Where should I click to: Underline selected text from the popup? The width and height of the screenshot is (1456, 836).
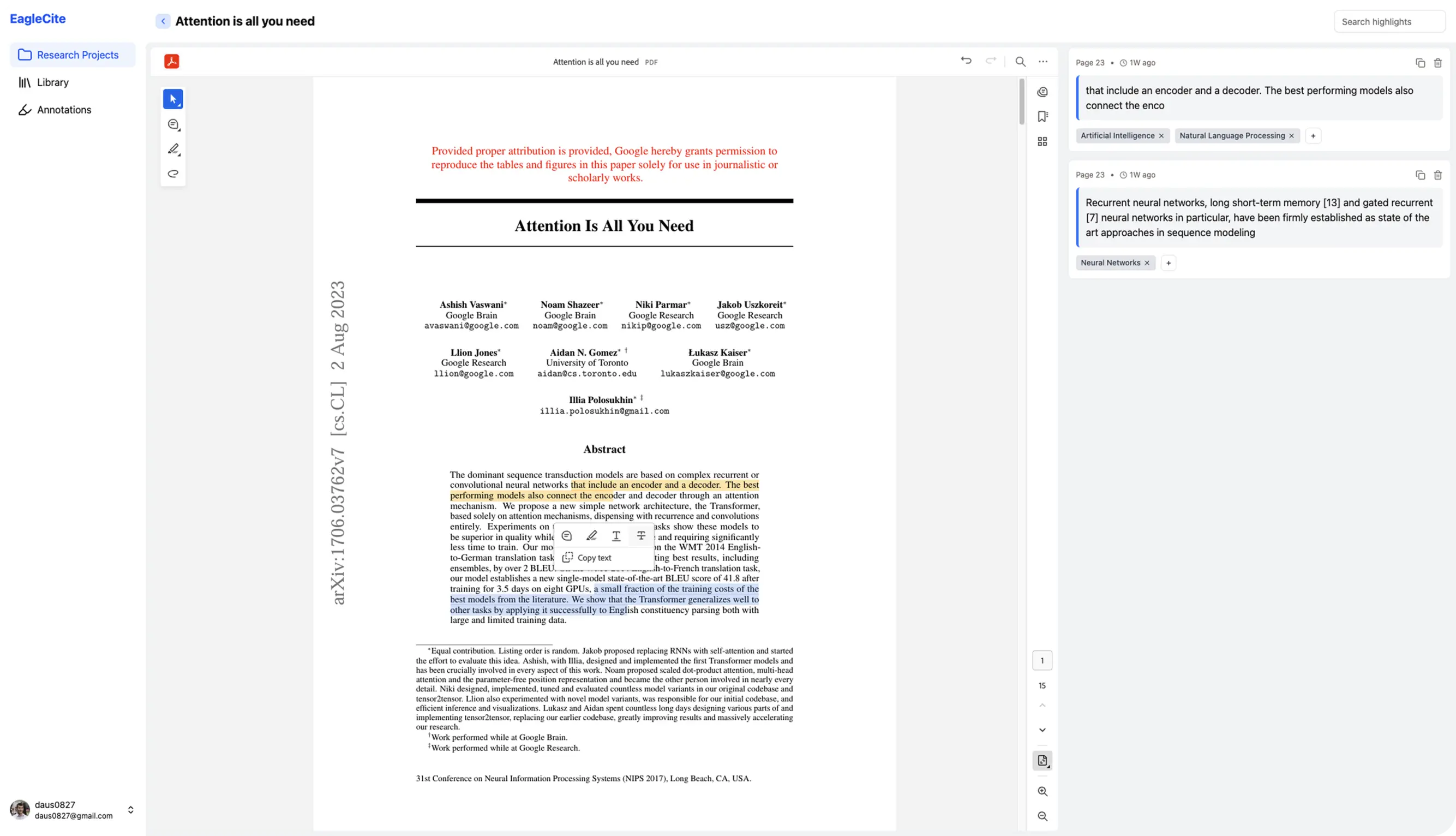point(616,536)
